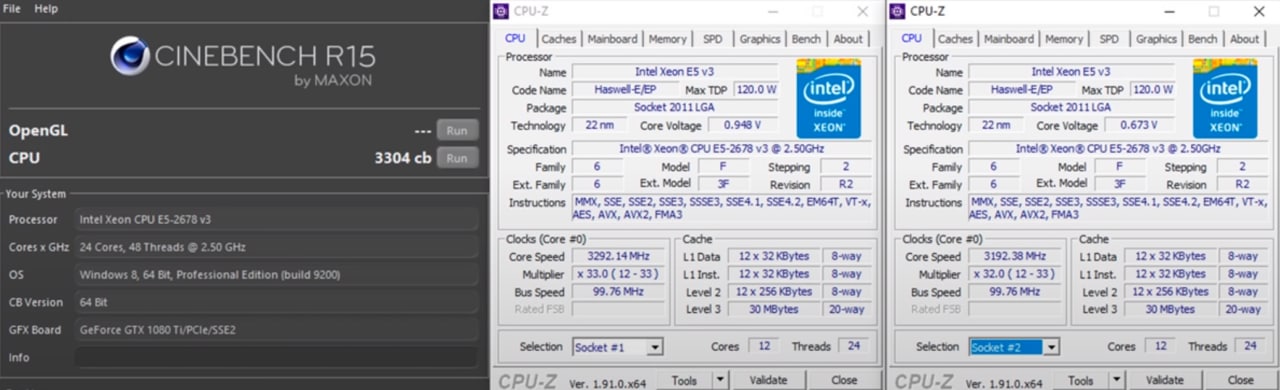Viewport: 1280px width, 390px height.
Task: Run the CPU benchmark
Action: pos(457,158)
